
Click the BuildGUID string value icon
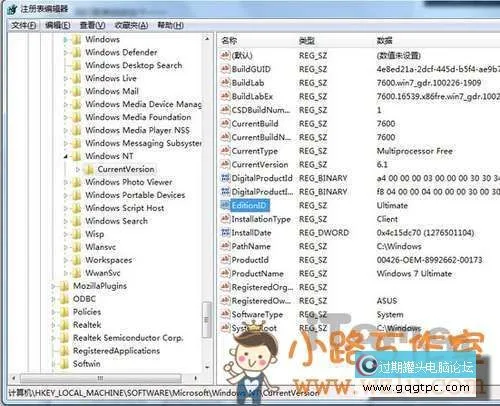point(225,69)
